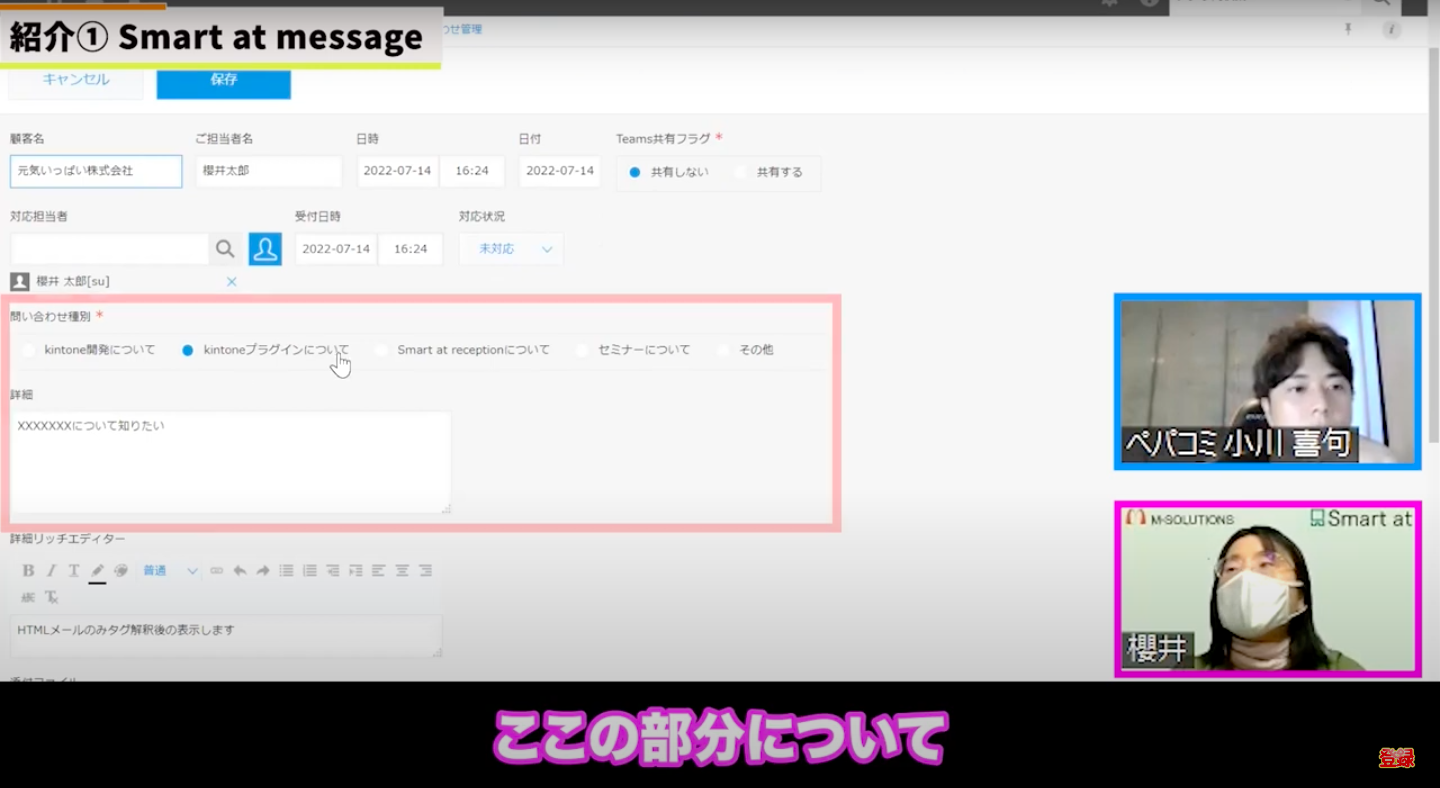Open the 対応状況 dropdown showing 未対応
The image size is (1440, 788).
[x=511, y=249]
